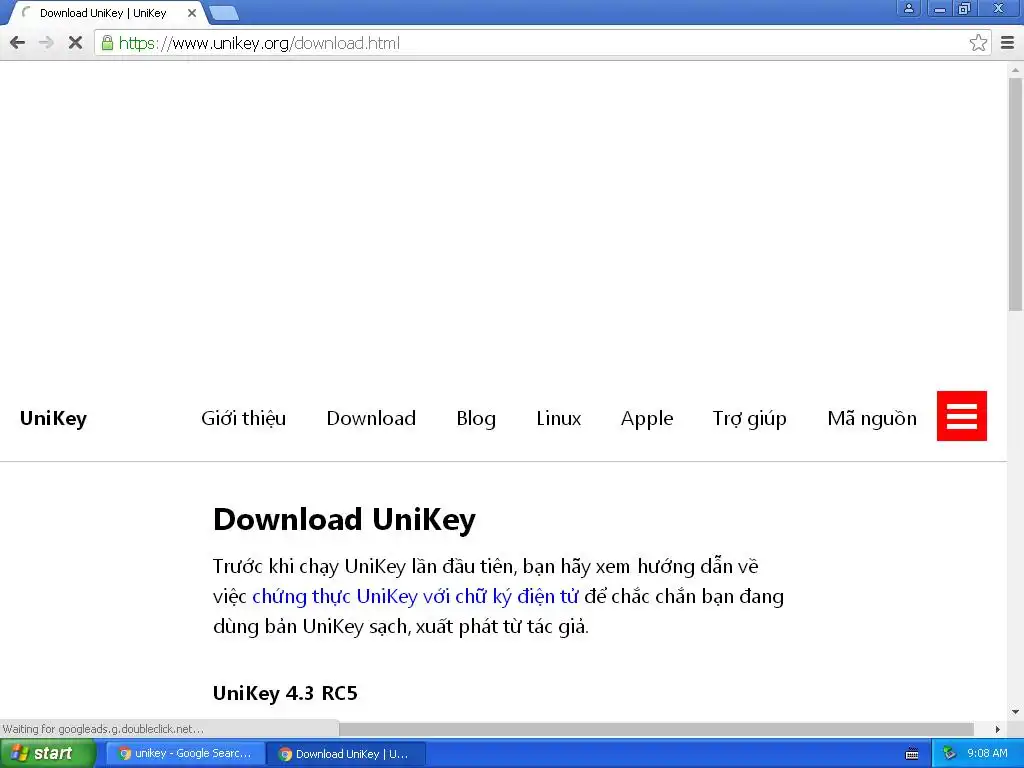Bookmark page with the star icon
This screenshot has width=1024, height=768.
coord(978,43)
